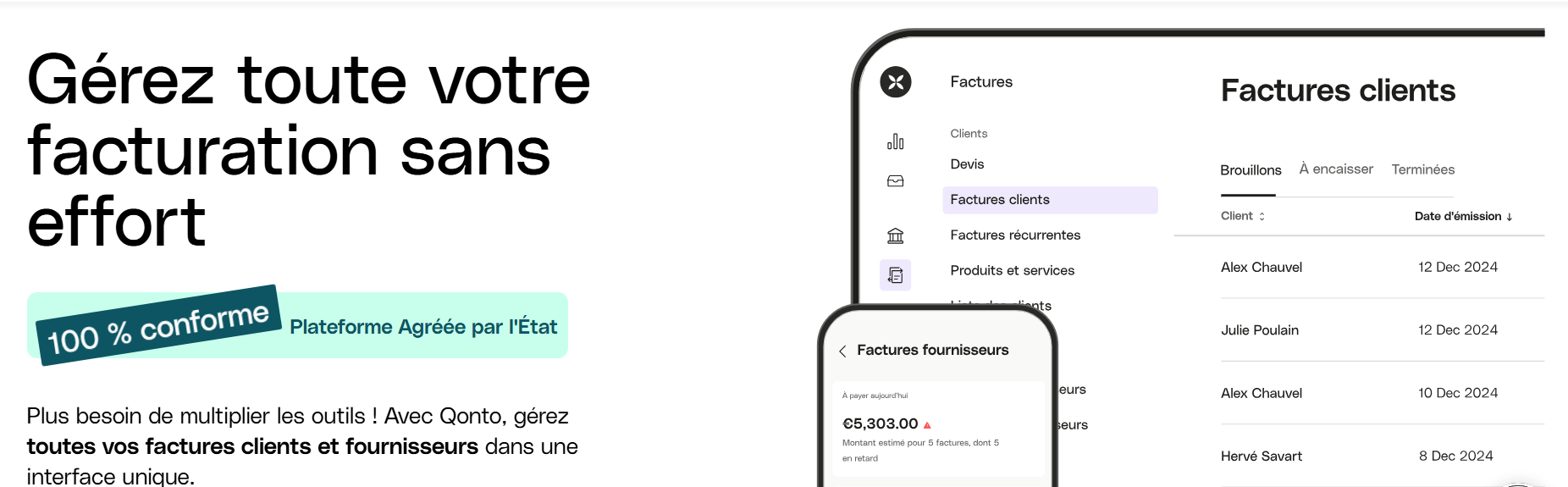The height and width of the screenshot is (487, 1568).
Task: Open the bar chart dashboard icon
Action: (895, 141)
